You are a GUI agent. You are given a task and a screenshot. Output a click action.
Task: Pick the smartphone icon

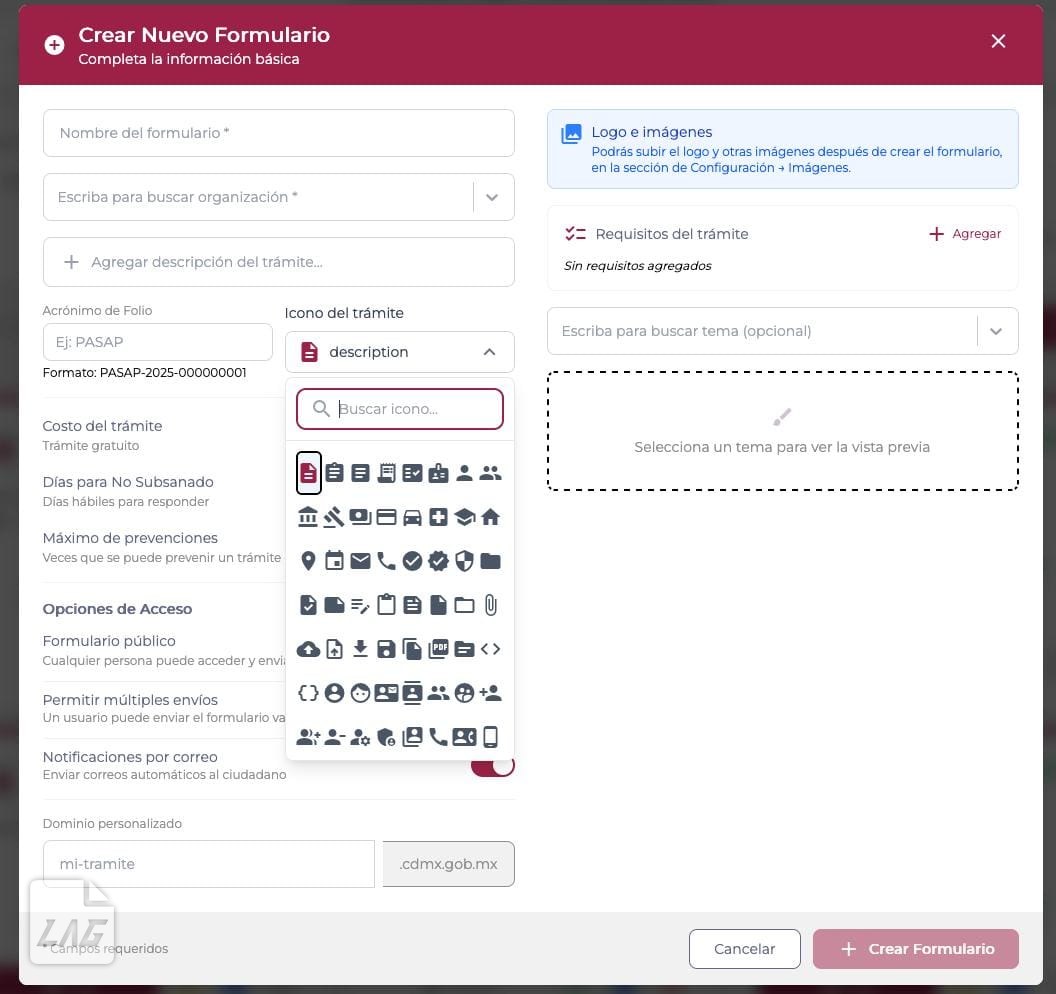[x=490, y=737]
